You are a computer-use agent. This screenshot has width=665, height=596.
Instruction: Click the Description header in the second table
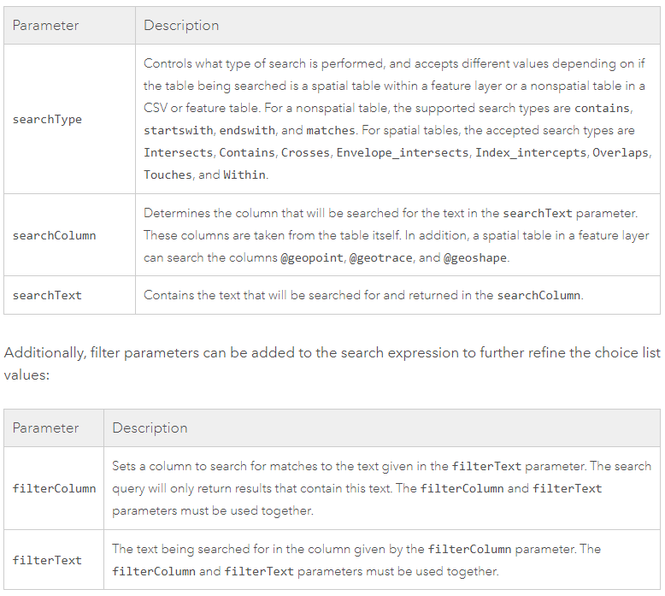149,428
